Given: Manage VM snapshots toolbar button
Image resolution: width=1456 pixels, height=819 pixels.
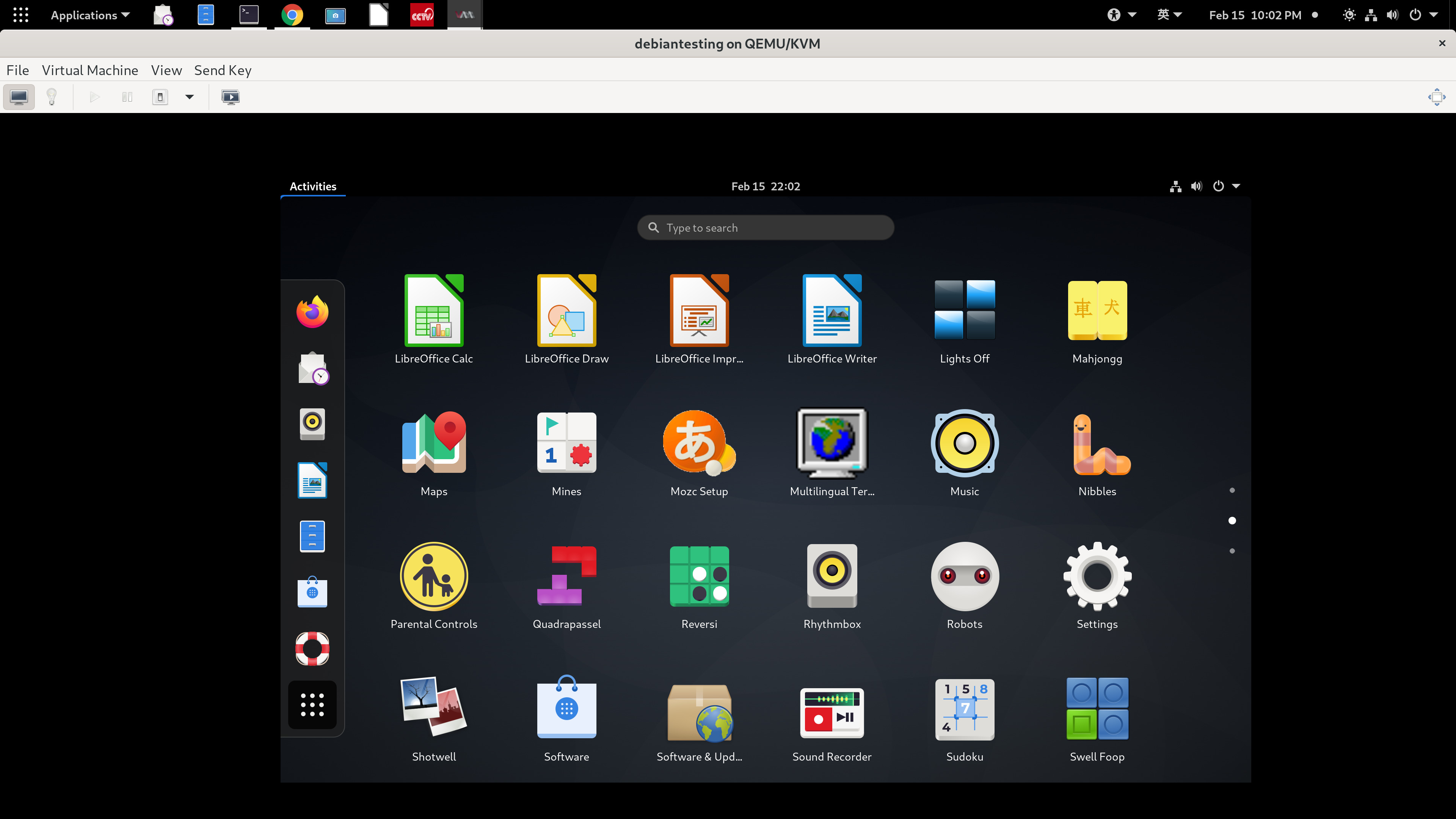Looking at the screenshot, I should click(x=230, y=97).
